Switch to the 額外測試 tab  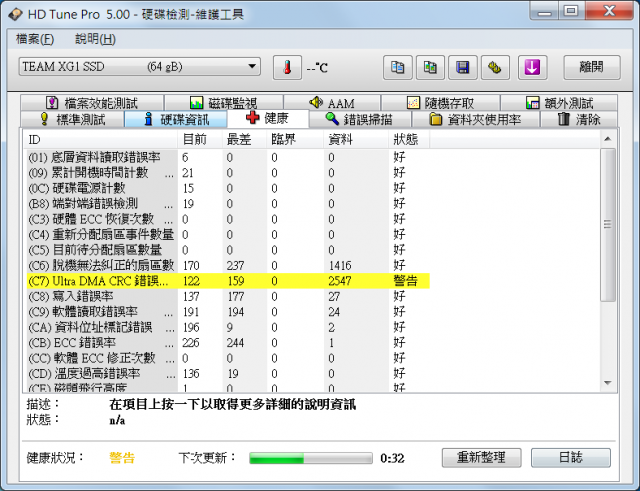(x=559, y=102)
